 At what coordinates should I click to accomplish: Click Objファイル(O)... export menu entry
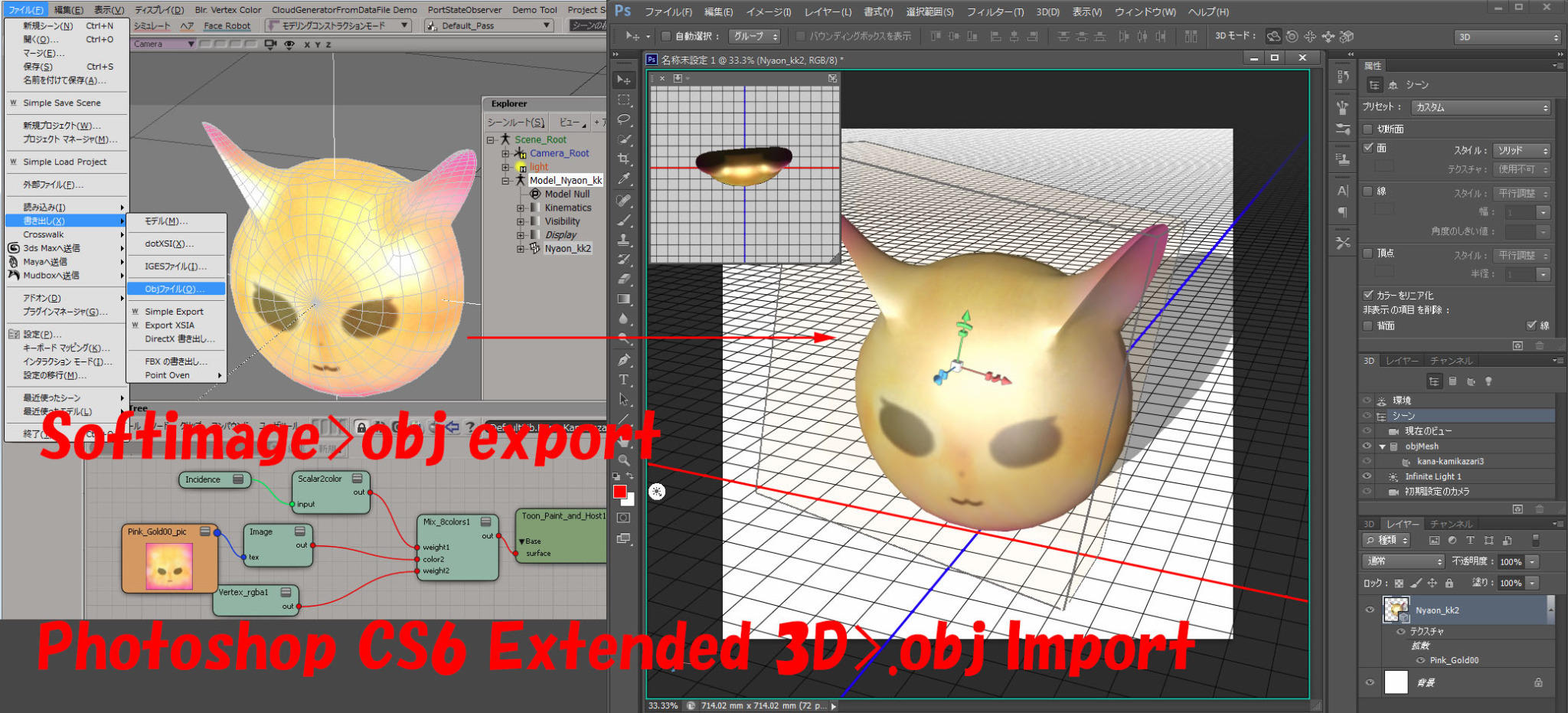[x=176, y=289]
